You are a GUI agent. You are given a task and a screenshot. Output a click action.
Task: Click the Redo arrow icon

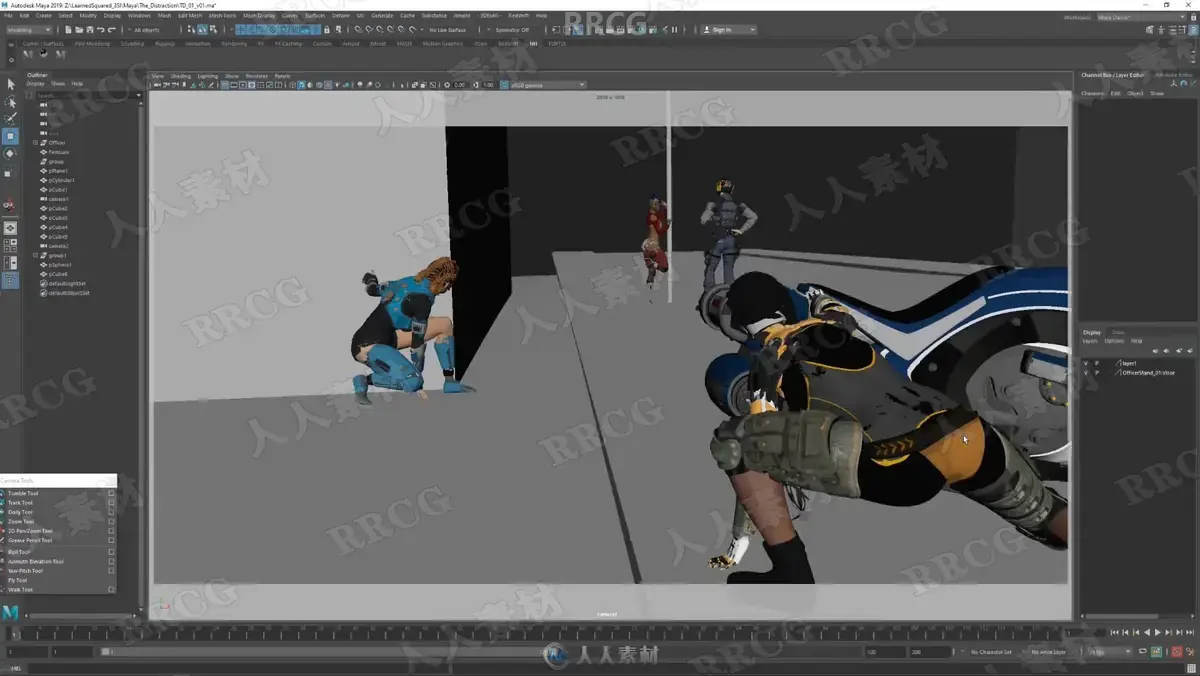111,30
